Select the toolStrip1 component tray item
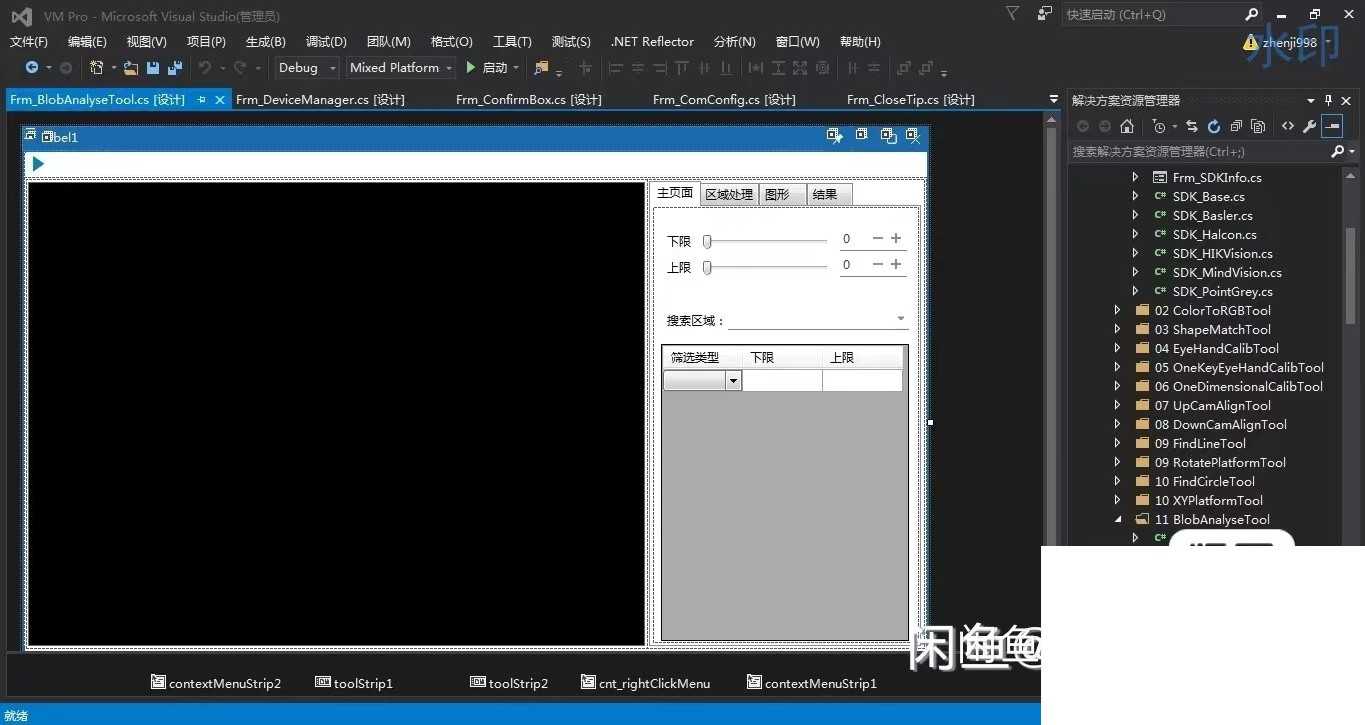Viewport: 1365px width, 725px height. pyautogui.click(x=354, y=683)
